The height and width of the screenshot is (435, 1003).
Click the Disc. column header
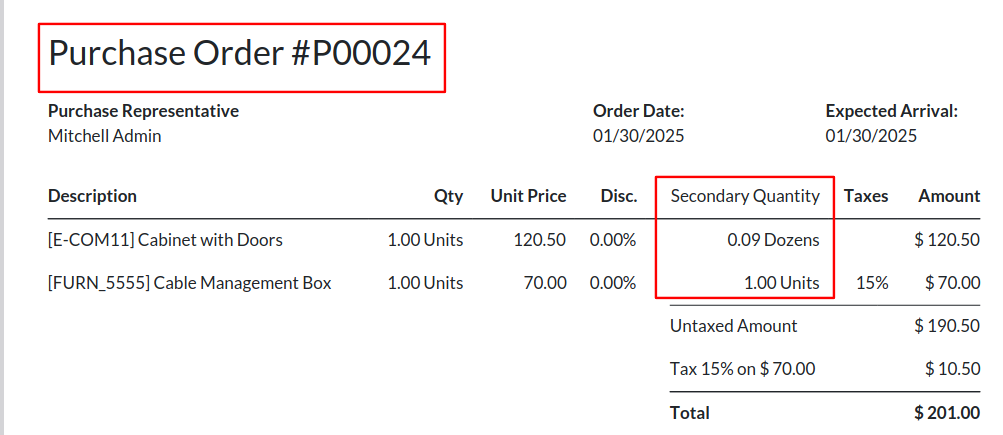[619, 196]
